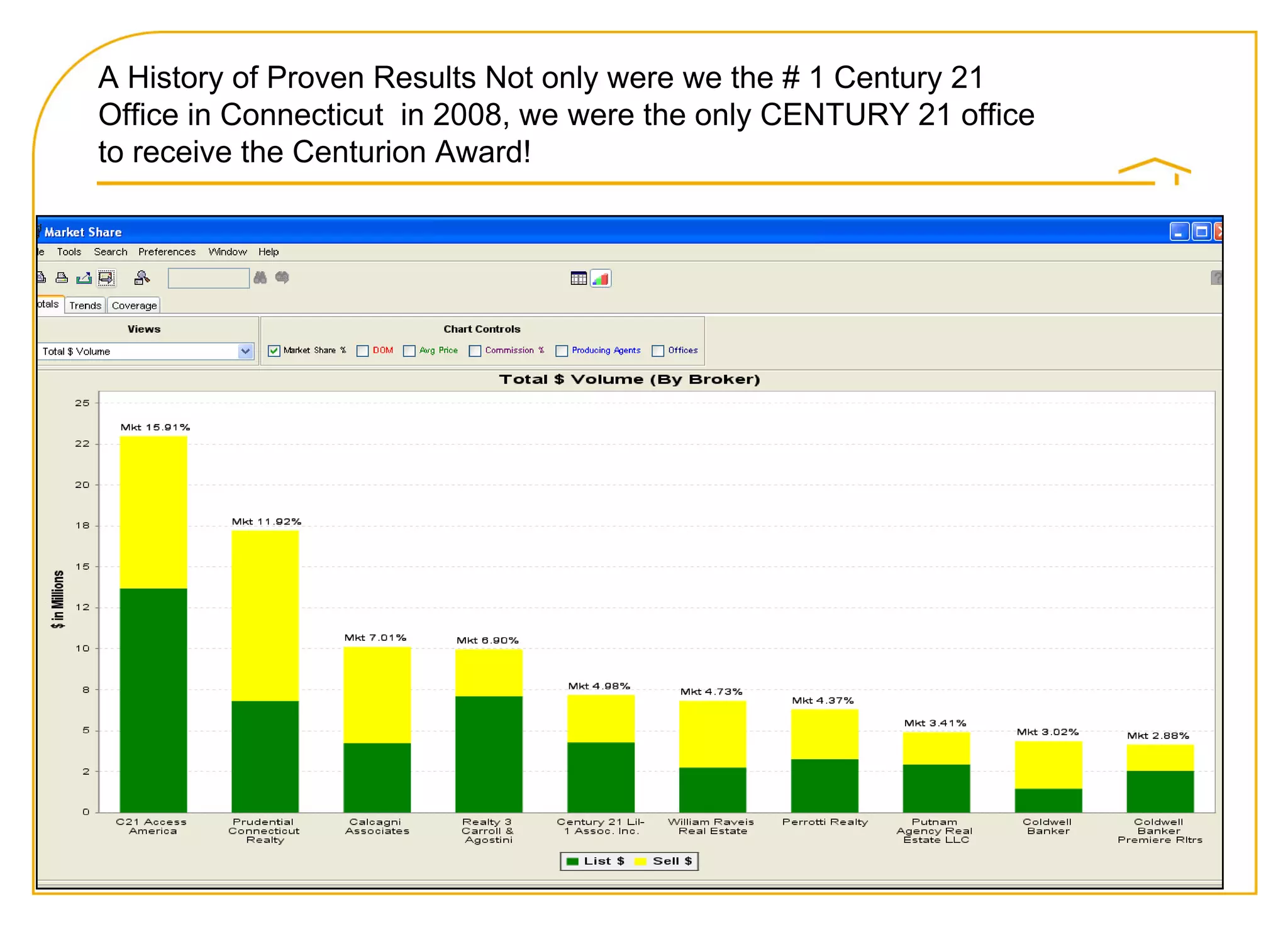The width and height of the screenshot is (1288, 929).
Task: Click the binoculars find icon
Action: [260, 277]
